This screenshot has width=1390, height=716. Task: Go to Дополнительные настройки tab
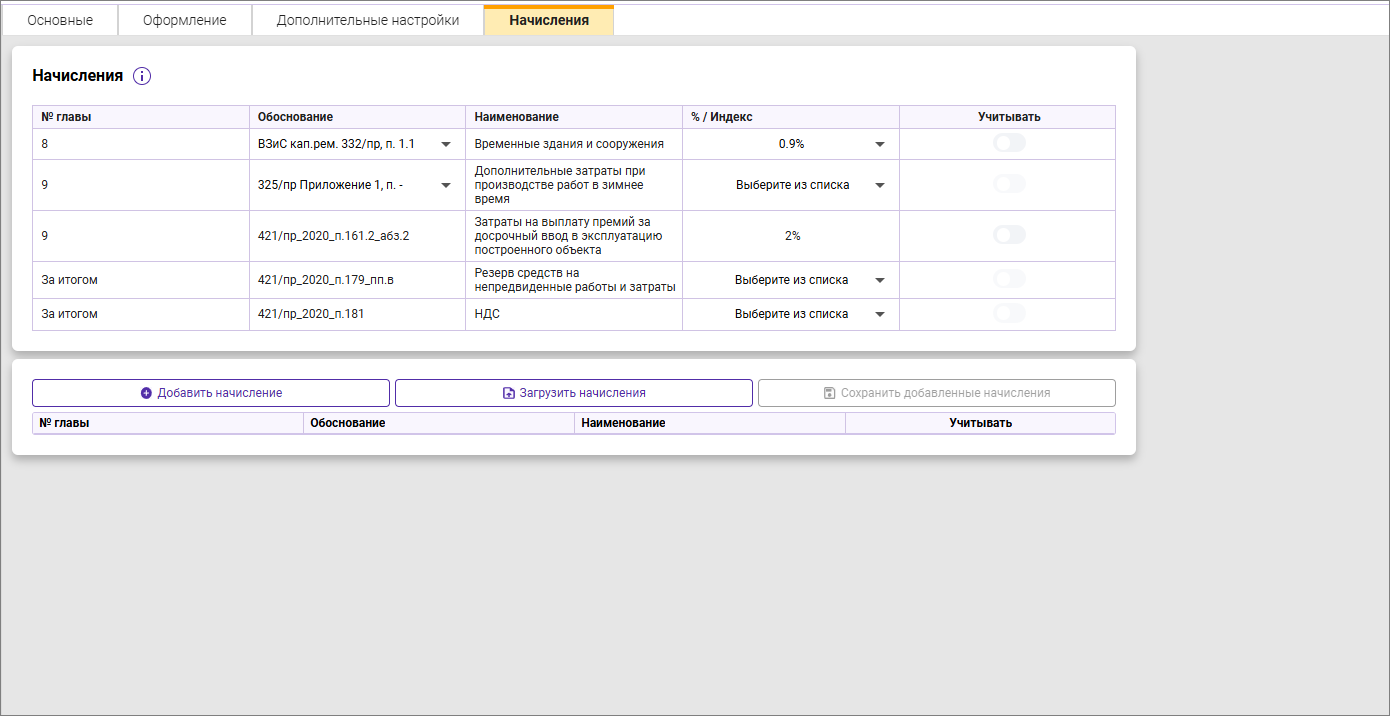point(368,20)
